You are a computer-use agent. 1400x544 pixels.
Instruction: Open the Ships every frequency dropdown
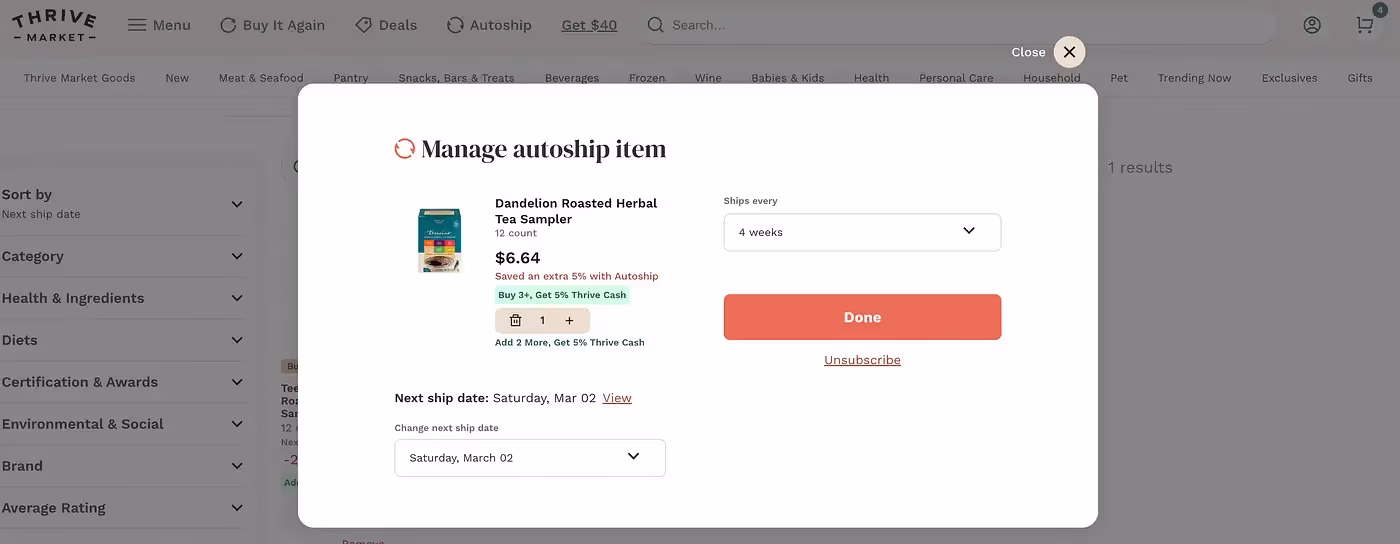pos(862,232)
